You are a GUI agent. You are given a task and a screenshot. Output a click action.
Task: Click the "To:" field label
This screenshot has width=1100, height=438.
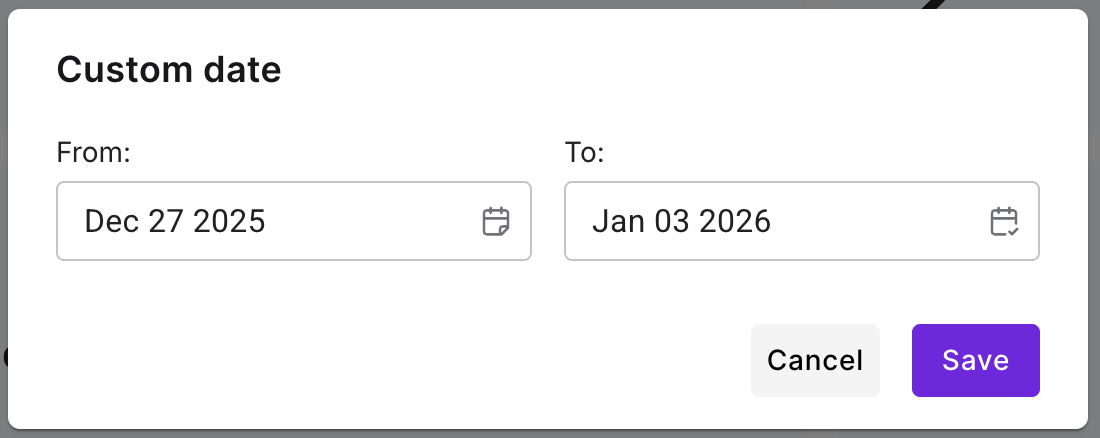pyautogui.click(x=585, y=153)
